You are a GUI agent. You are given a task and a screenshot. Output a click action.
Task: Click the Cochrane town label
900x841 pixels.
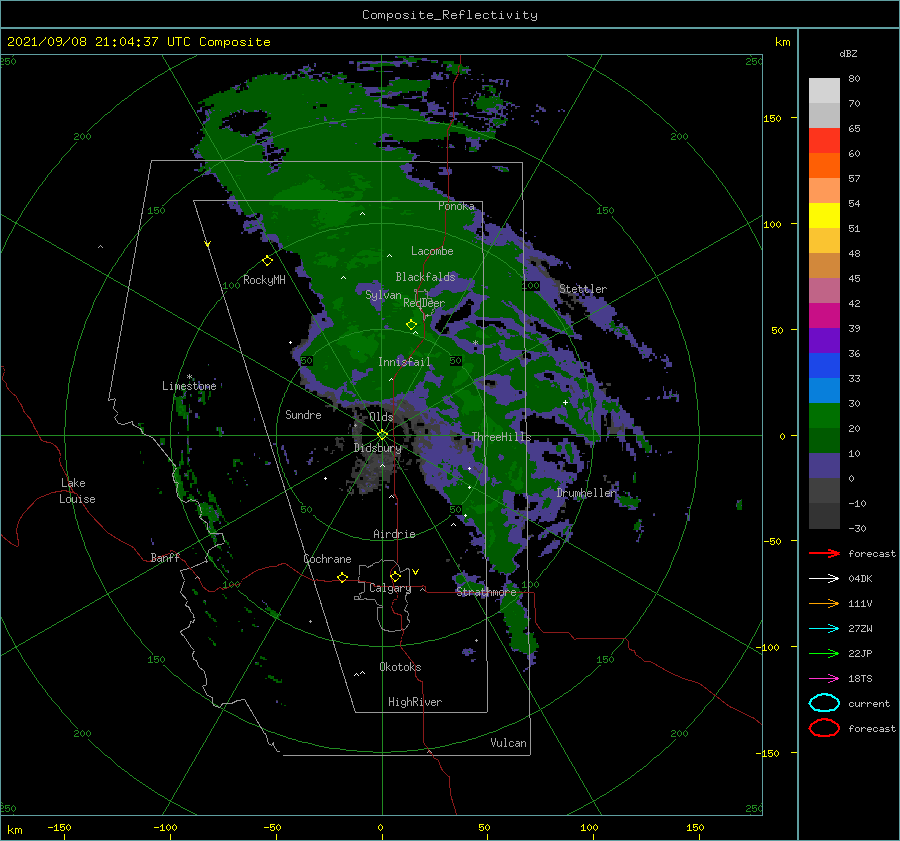tap(327, 559)
